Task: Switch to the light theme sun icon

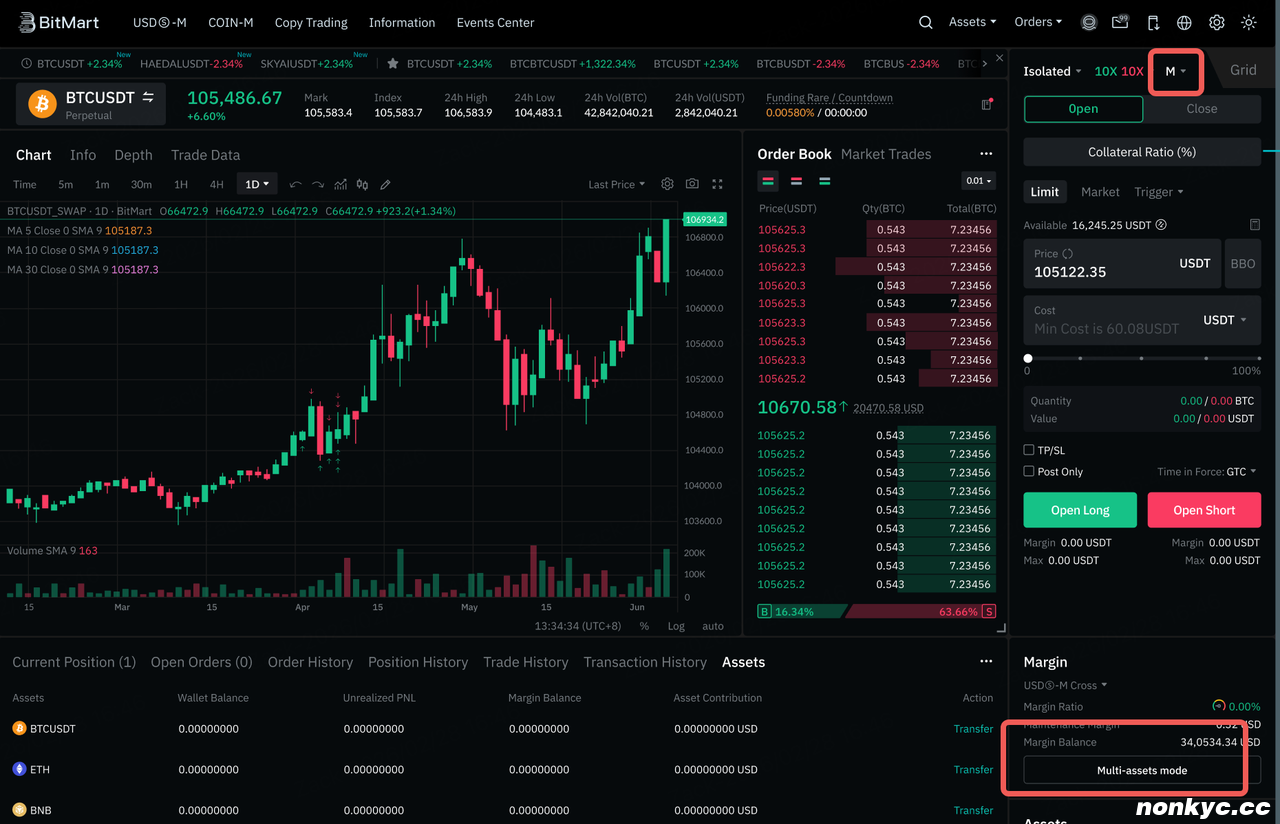Action: point(1249,22)
